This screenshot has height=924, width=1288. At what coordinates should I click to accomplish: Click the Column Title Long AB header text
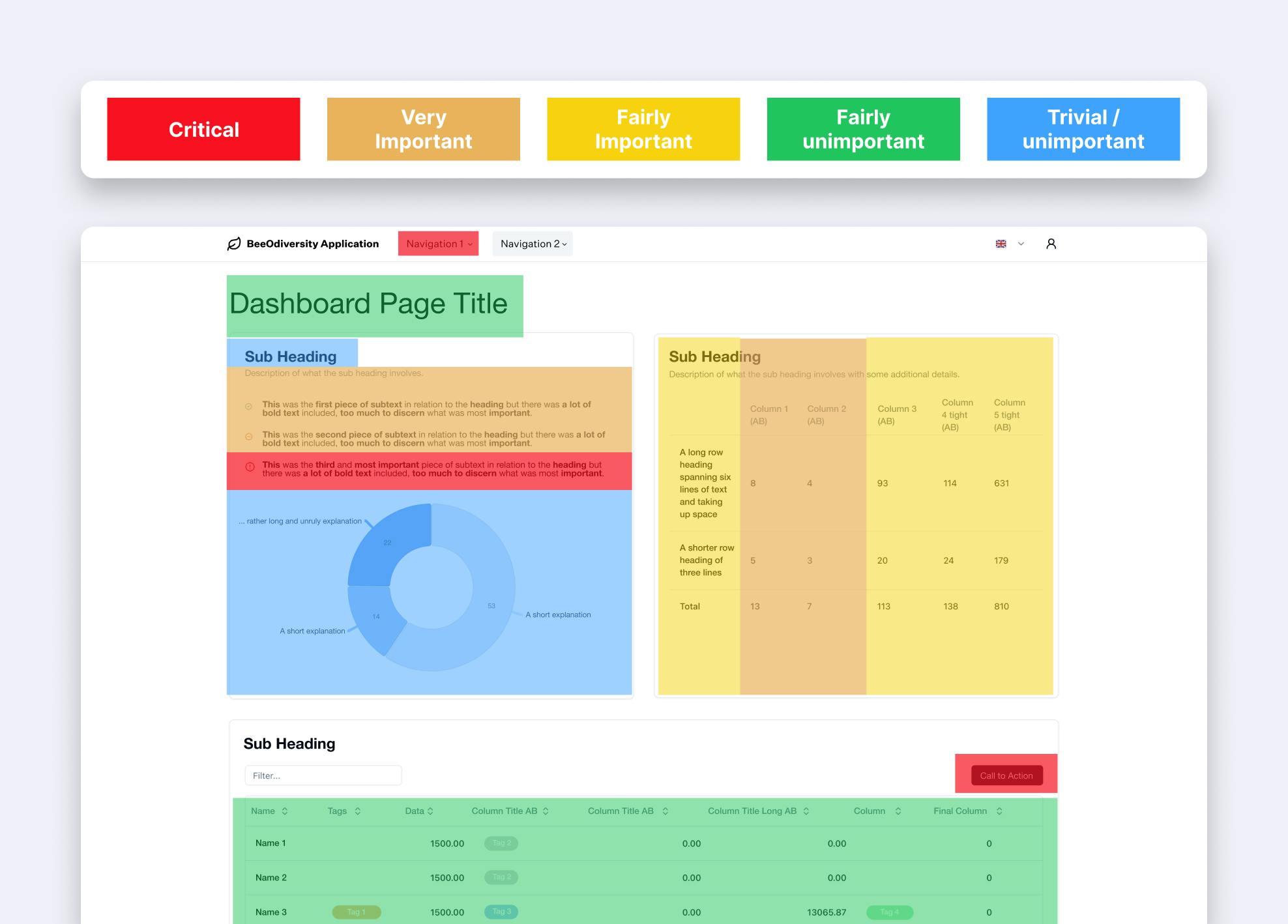752,811
